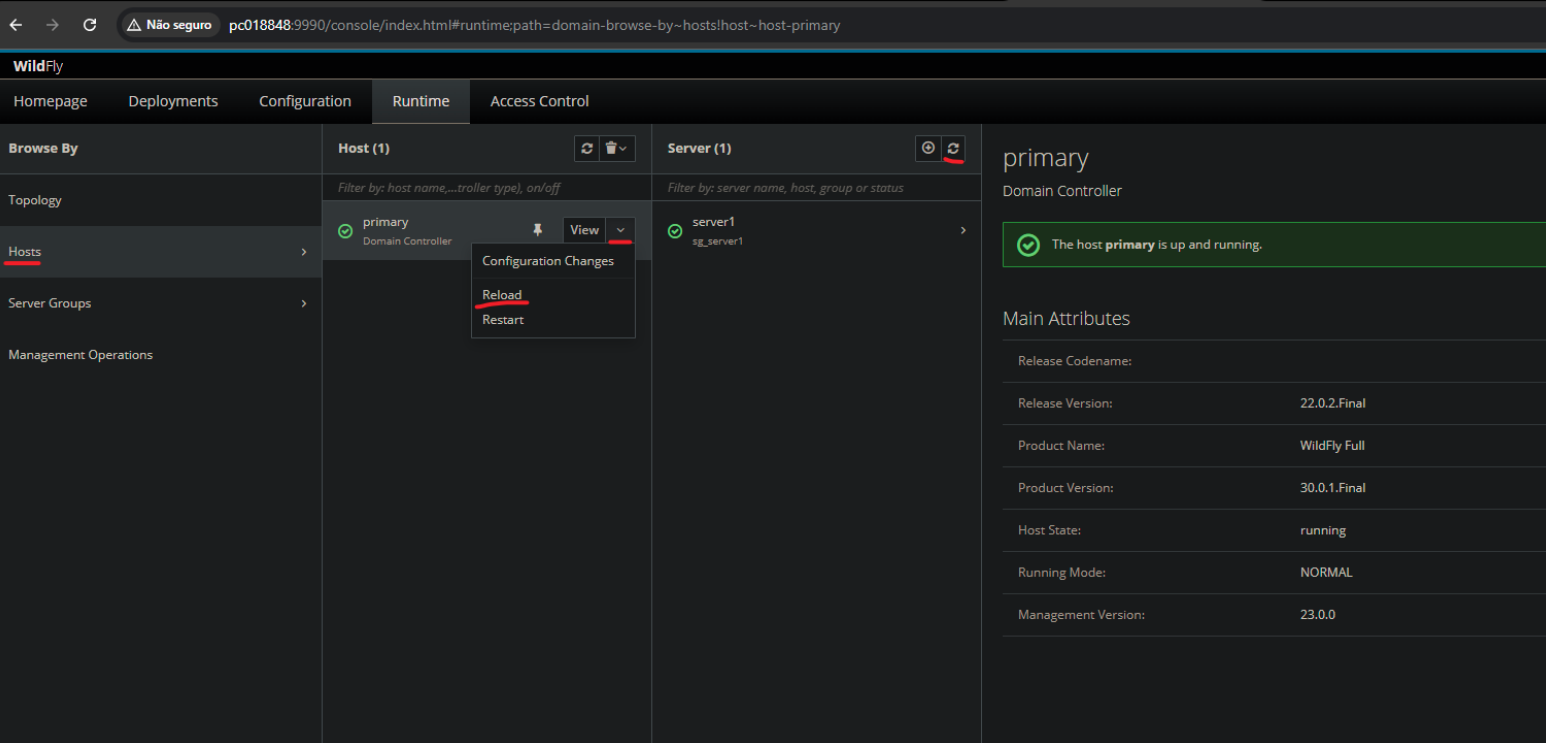Click the Product Name value 'WildFly Full'
1546x743 pixels.
[1332, 445]
